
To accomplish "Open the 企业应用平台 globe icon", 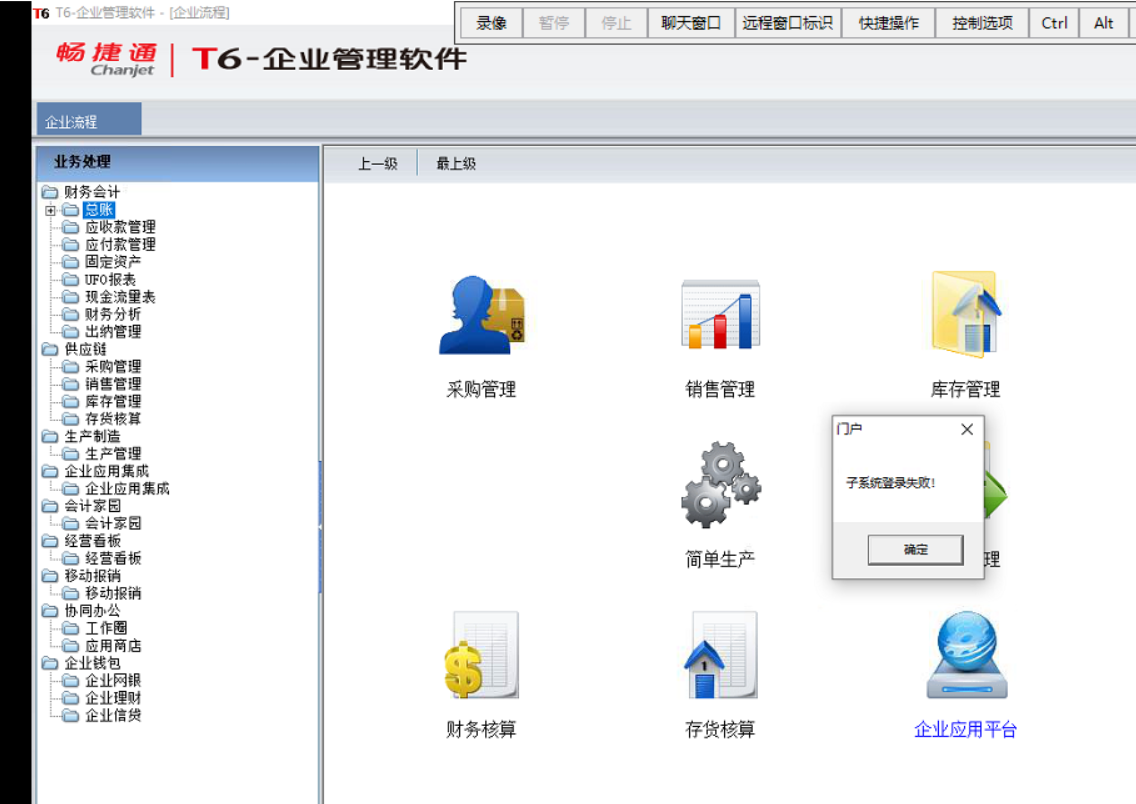I will [966, 655].
